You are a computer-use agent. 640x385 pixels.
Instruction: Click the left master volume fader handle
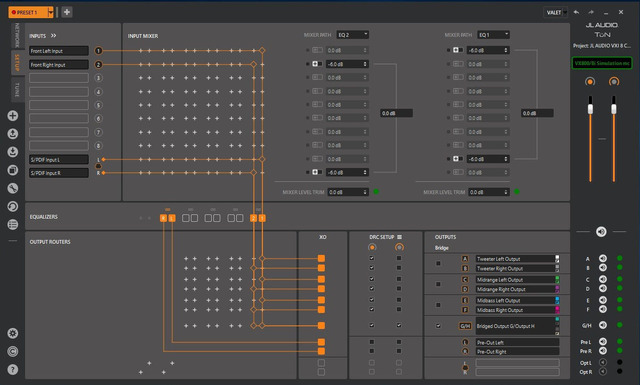coord(590,109)
